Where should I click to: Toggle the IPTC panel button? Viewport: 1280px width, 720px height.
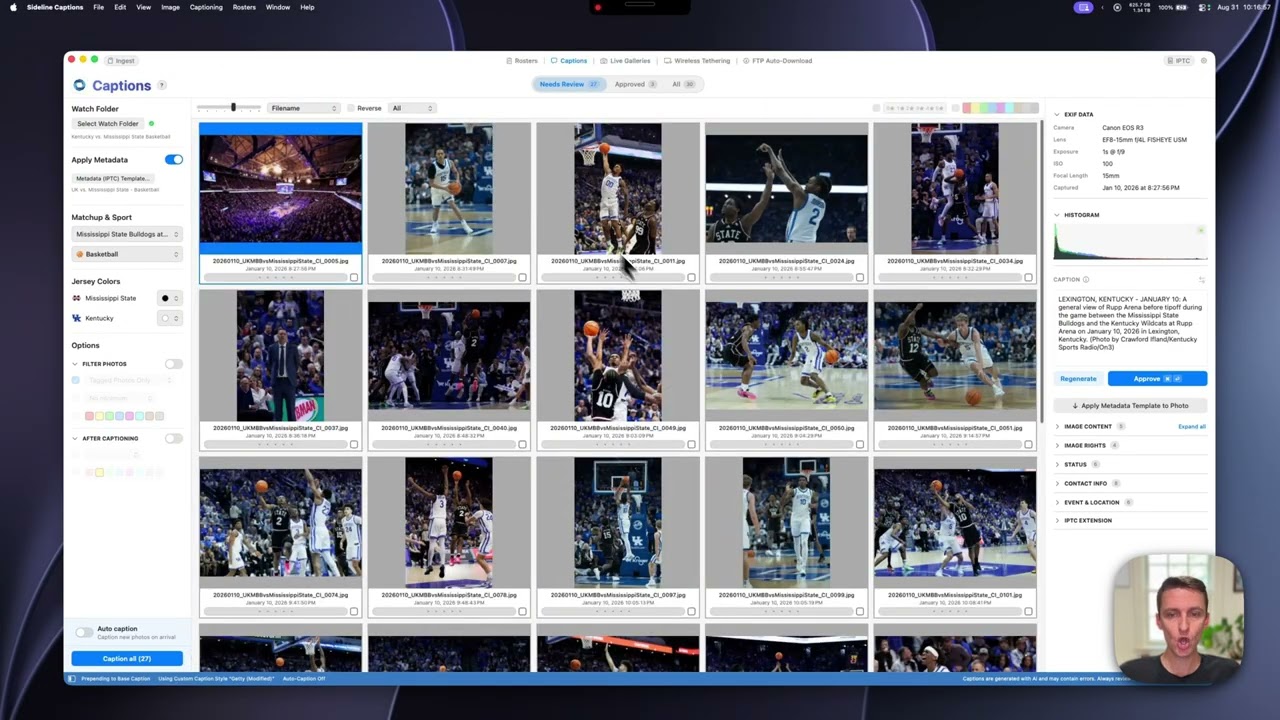(x=1179, y=61)
